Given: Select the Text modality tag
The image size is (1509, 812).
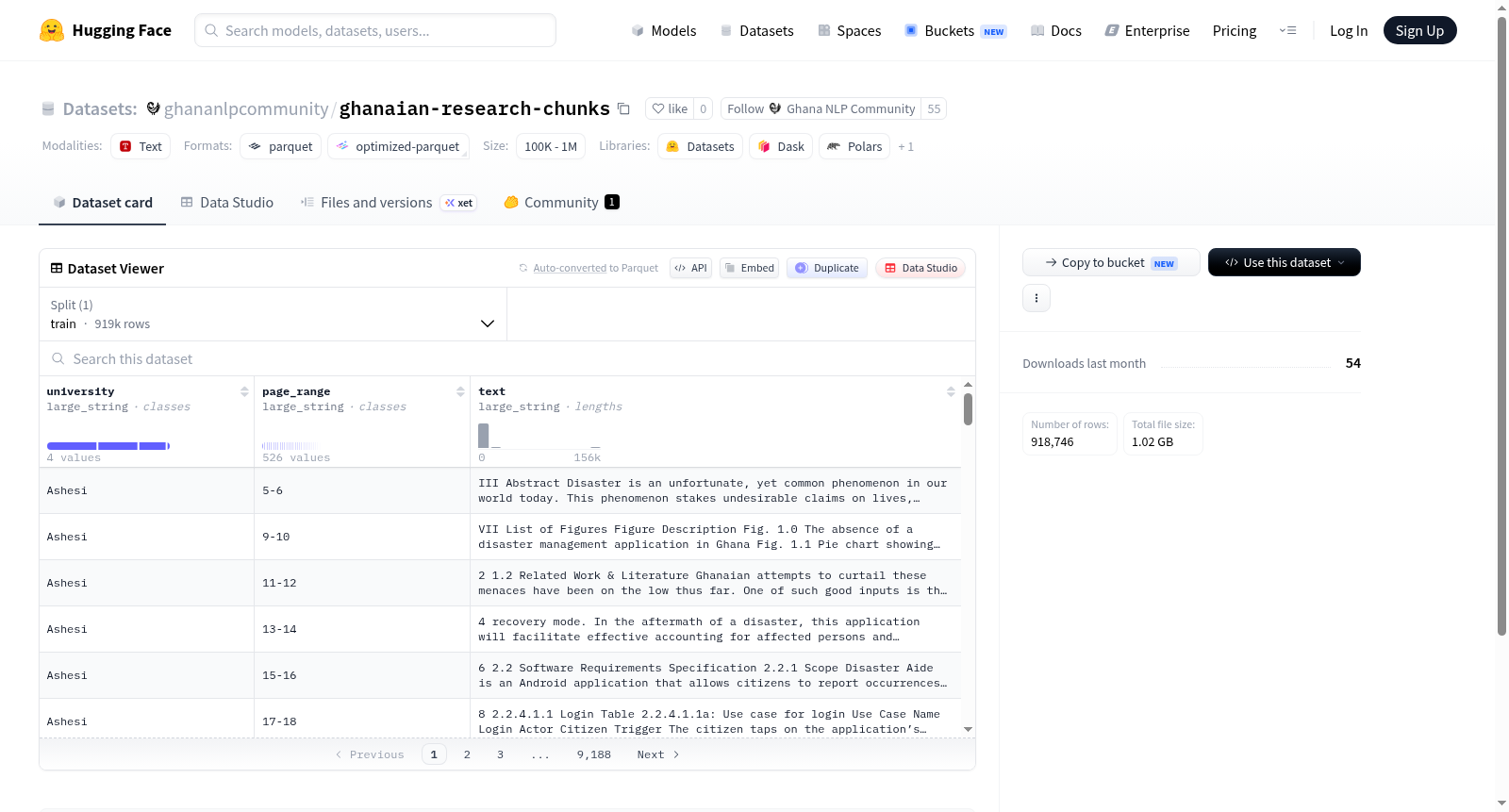Looking at the screenshot, I should [141, 146].
